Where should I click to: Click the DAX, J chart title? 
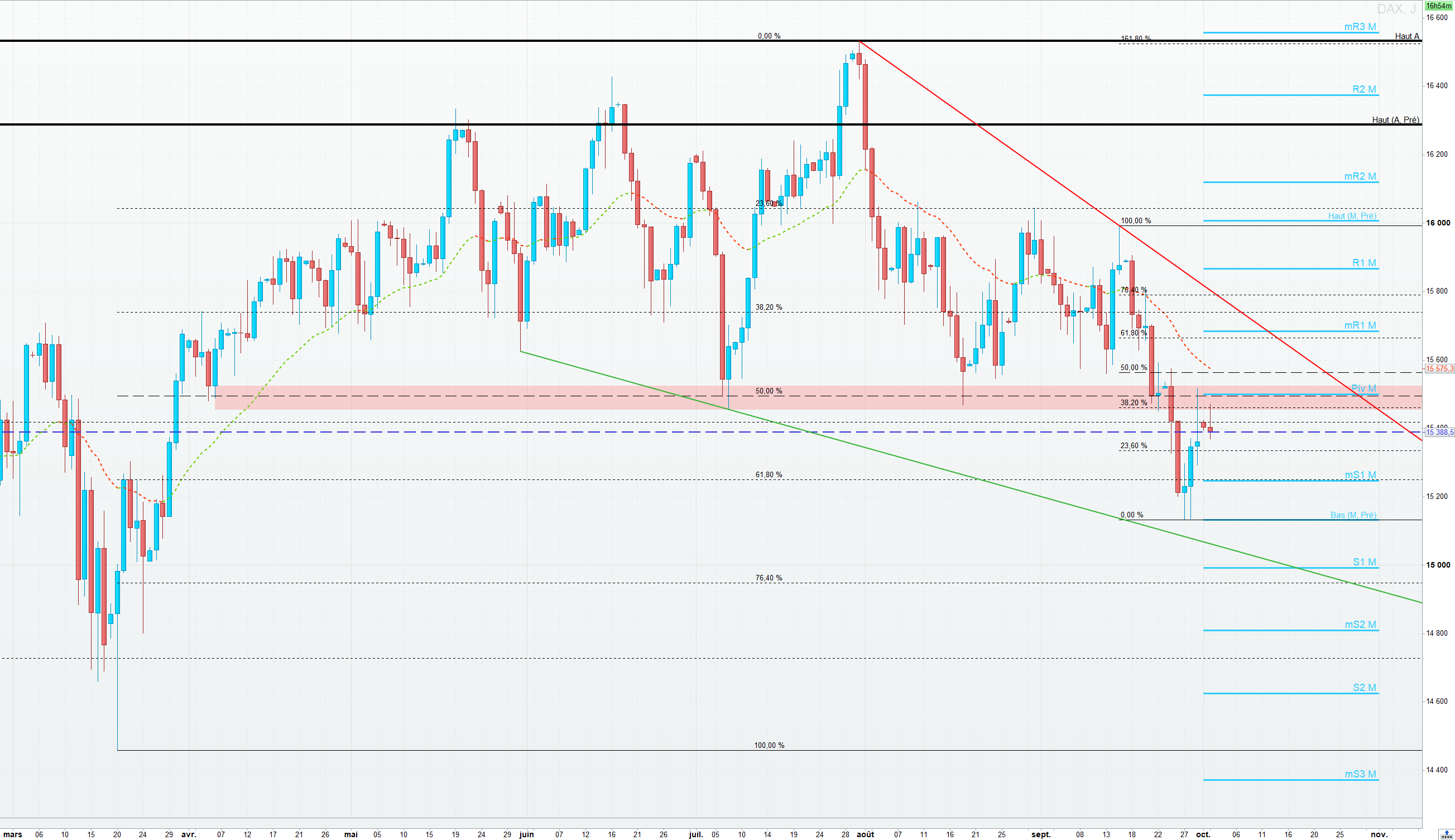(1396, 9)
